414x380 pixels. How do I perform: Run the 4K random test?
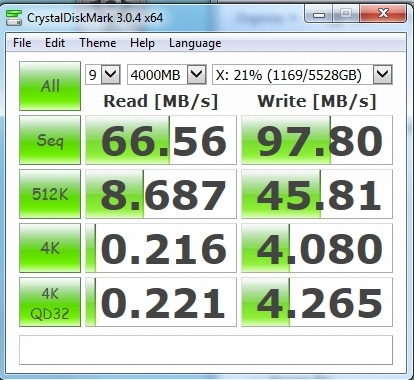[x=50, y=248]
